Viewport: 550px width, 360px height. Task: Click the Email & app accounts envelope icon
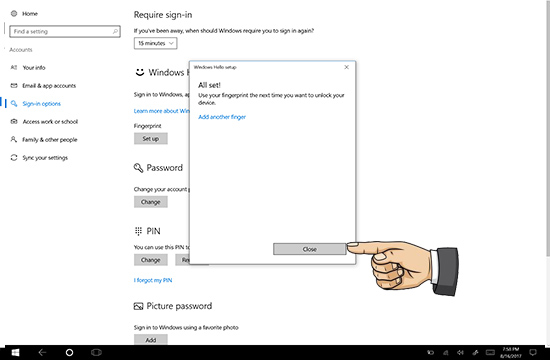click(14, 86)
